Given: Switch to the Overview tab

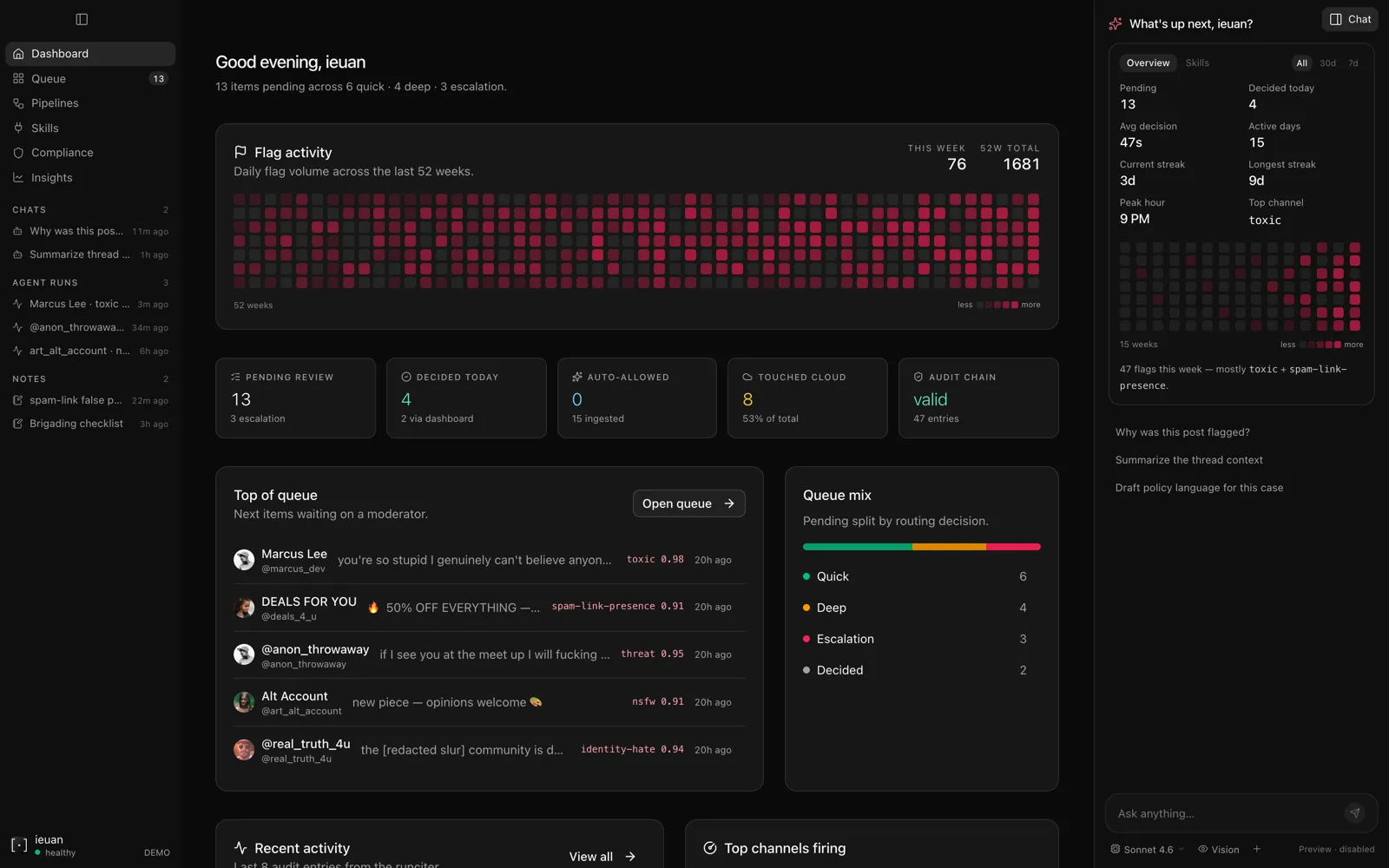Looking at the screenshot, I should click(1148, 62).
